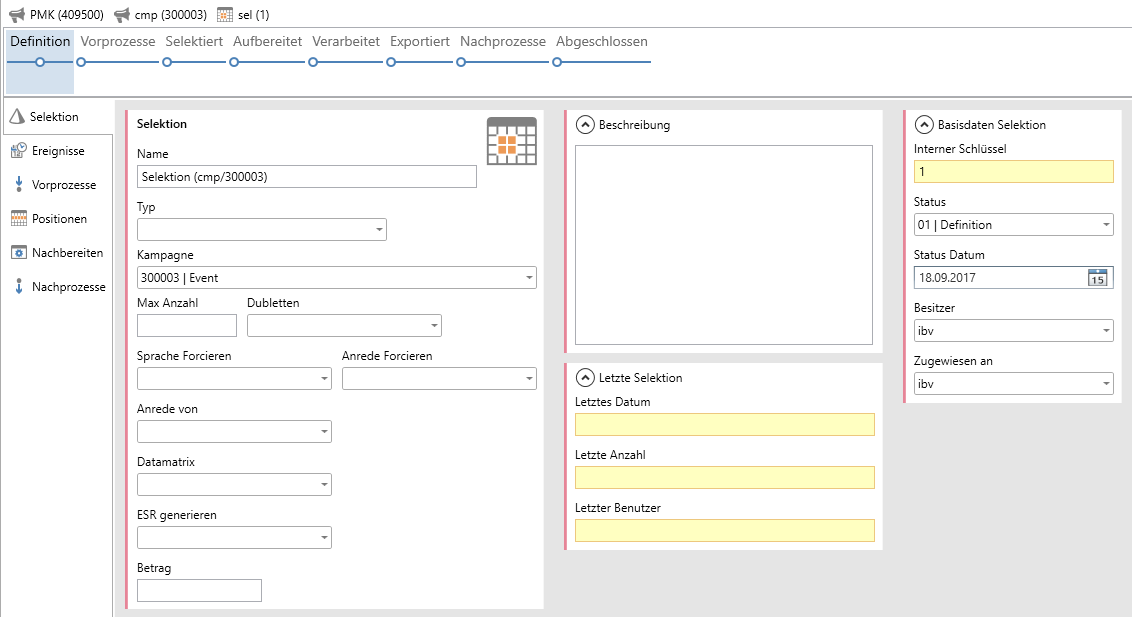Click the PMK megaphone icon in breadcrumb
Image resolution: width=1132 pixels, height=617 pixels.
pos(17,15)
